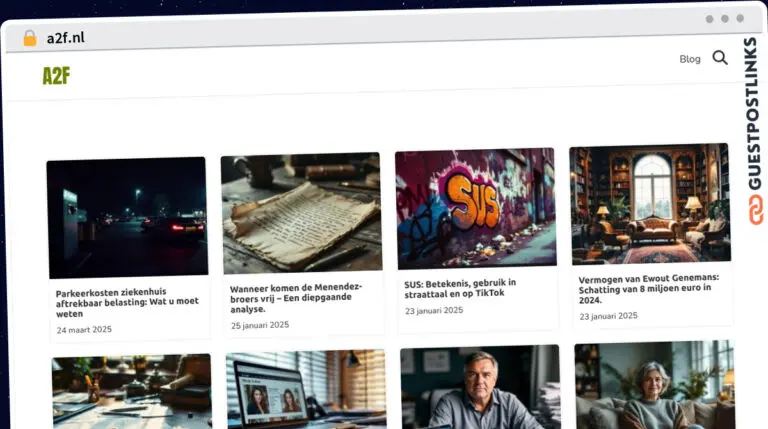Click the night parking lot thumbnail
The height and width of the screenshot is (429, 768).
coord(126,217)
